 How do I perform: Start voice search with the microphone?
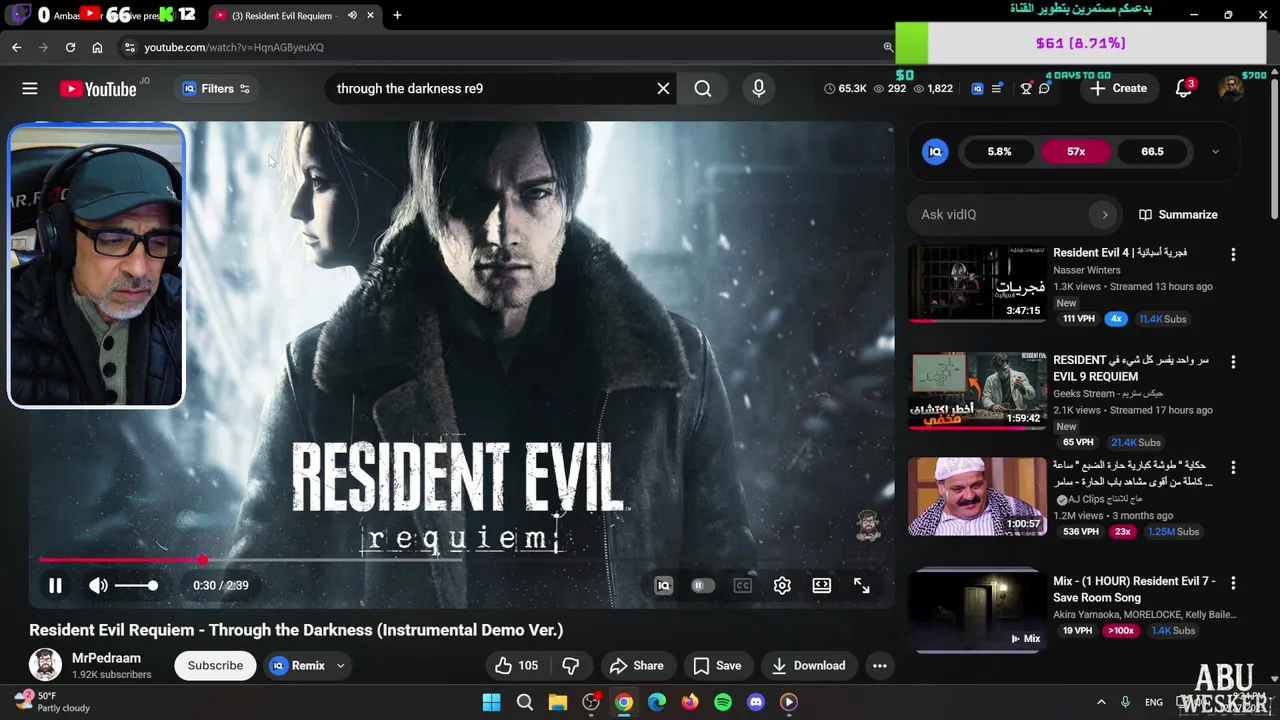[x=759, y=88]
